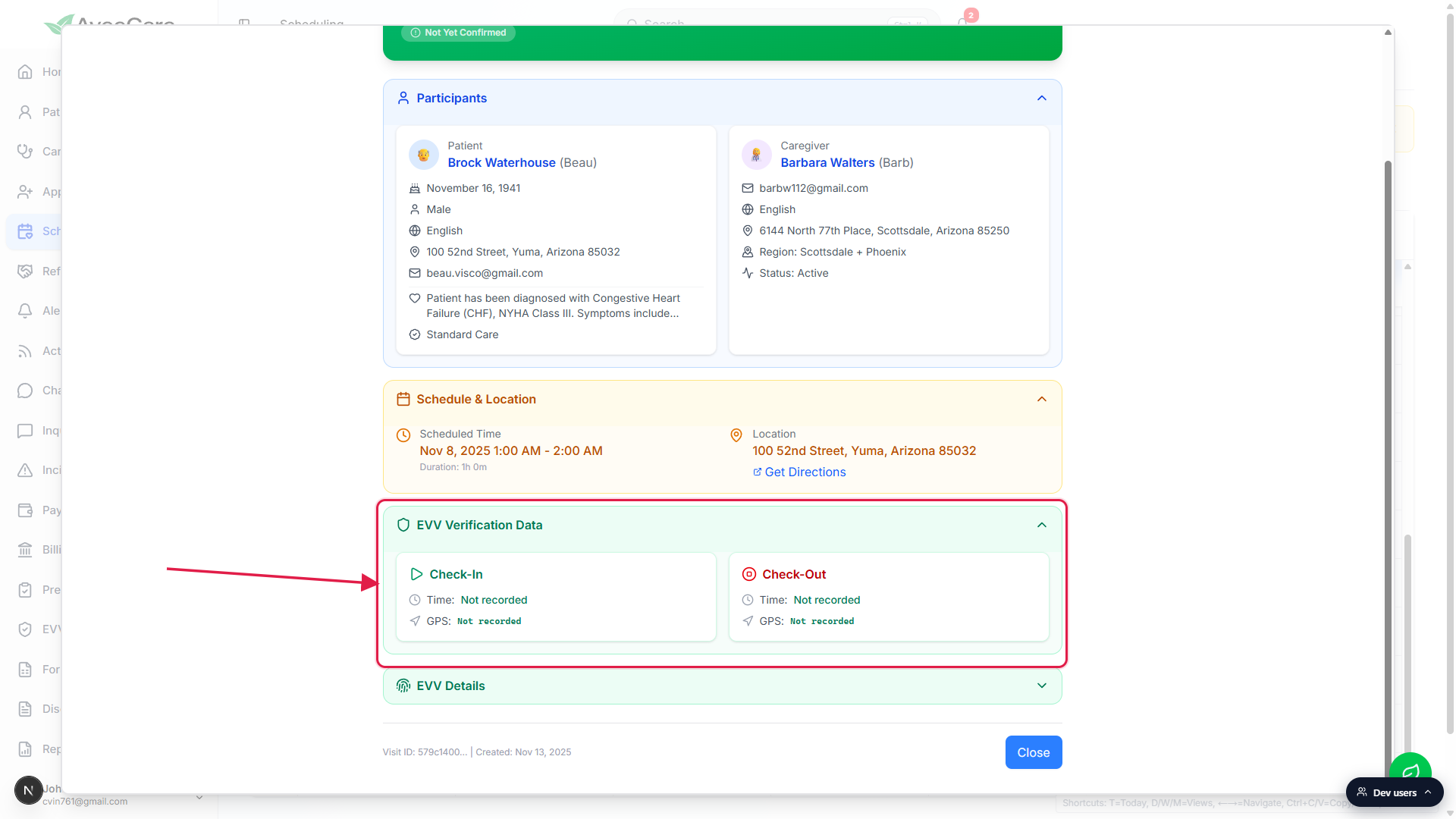This screenshot has width=1456, height=819.
Task: Click the Visit ID 579c1400 text
Action: click(425, 752)
